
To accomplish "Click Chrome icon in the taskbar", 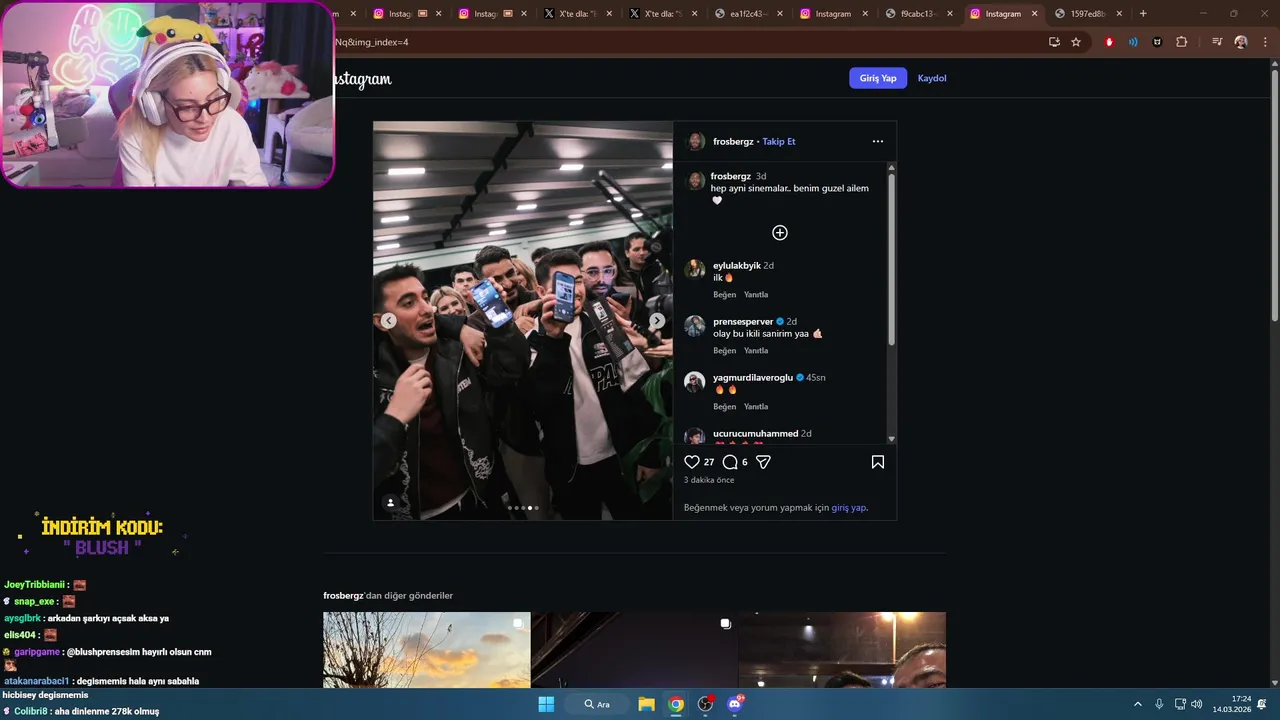I will click(x=676, y=704).
